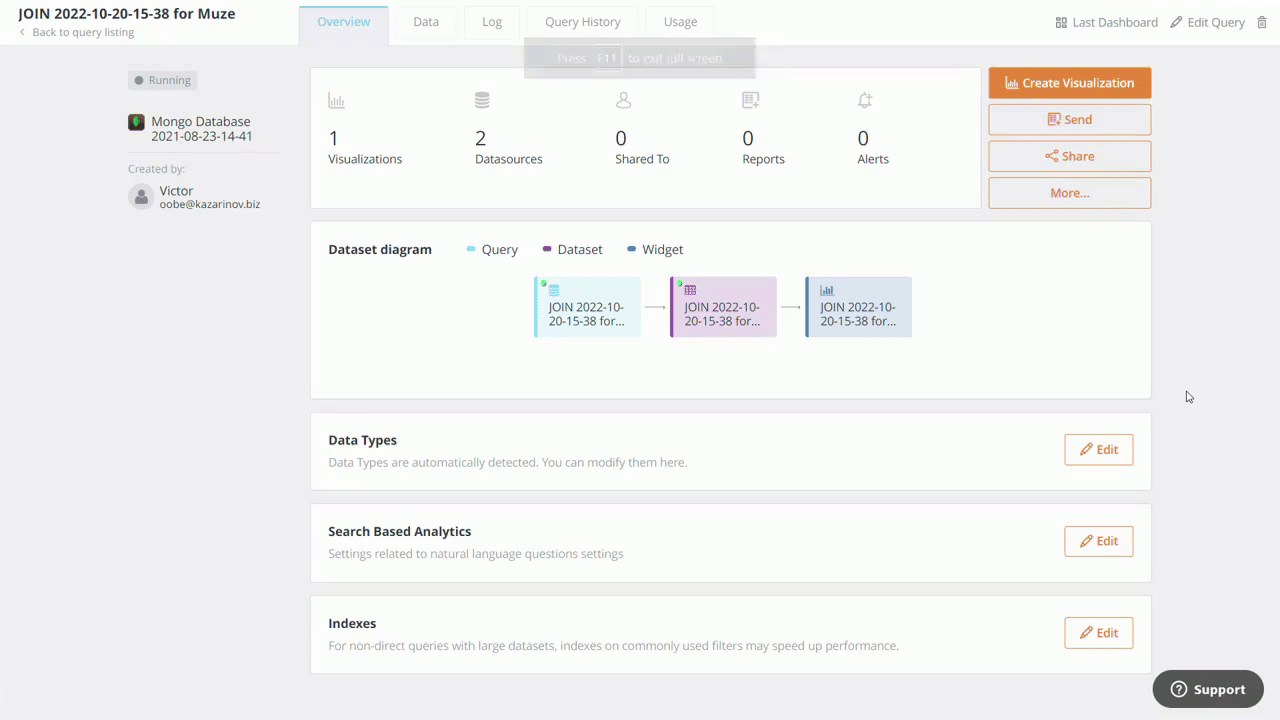Open the Query History tab
Image resolution: width=1280 pixels, height=720 pixels.
point(582,22)
